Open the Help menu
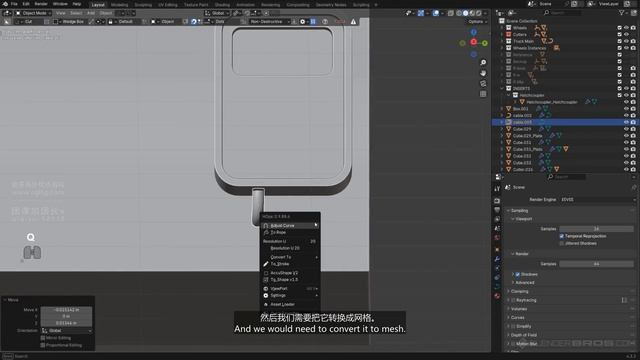This screenshot has height=360, width=640. click(77, 4)
